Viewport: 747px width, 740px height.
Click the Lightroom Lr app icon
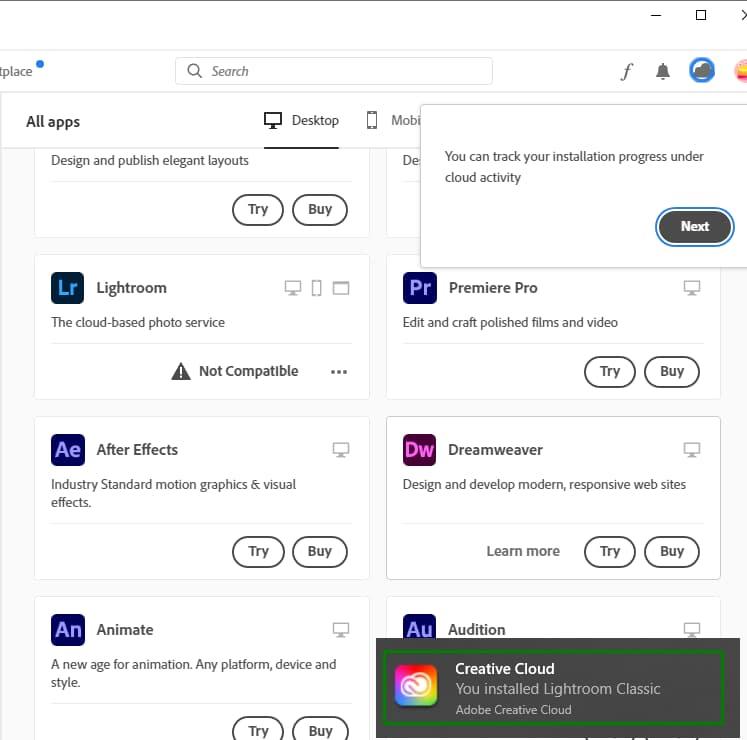[x=67, y=288]
